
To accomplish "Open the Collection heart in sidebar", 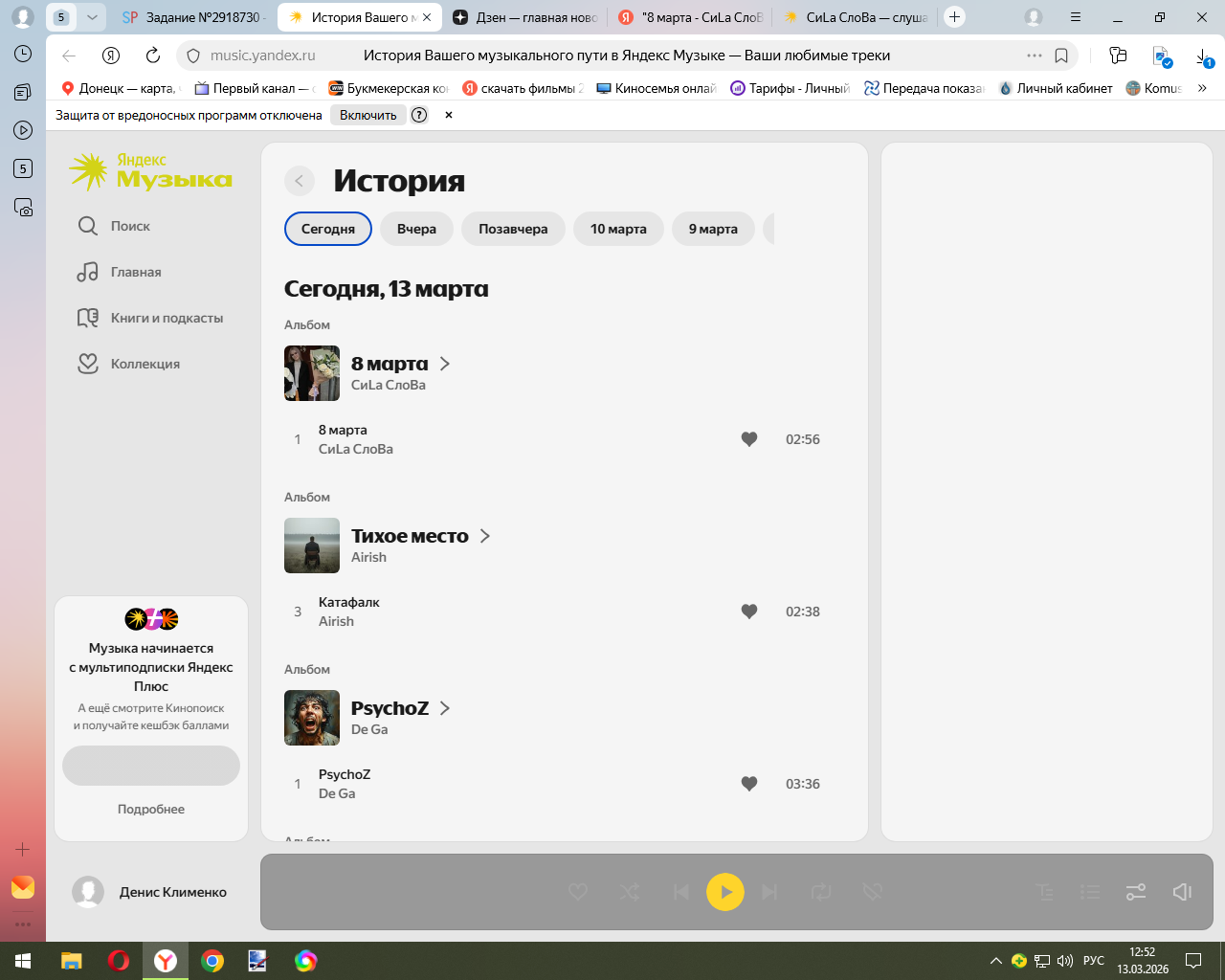I will pos(88,364).
